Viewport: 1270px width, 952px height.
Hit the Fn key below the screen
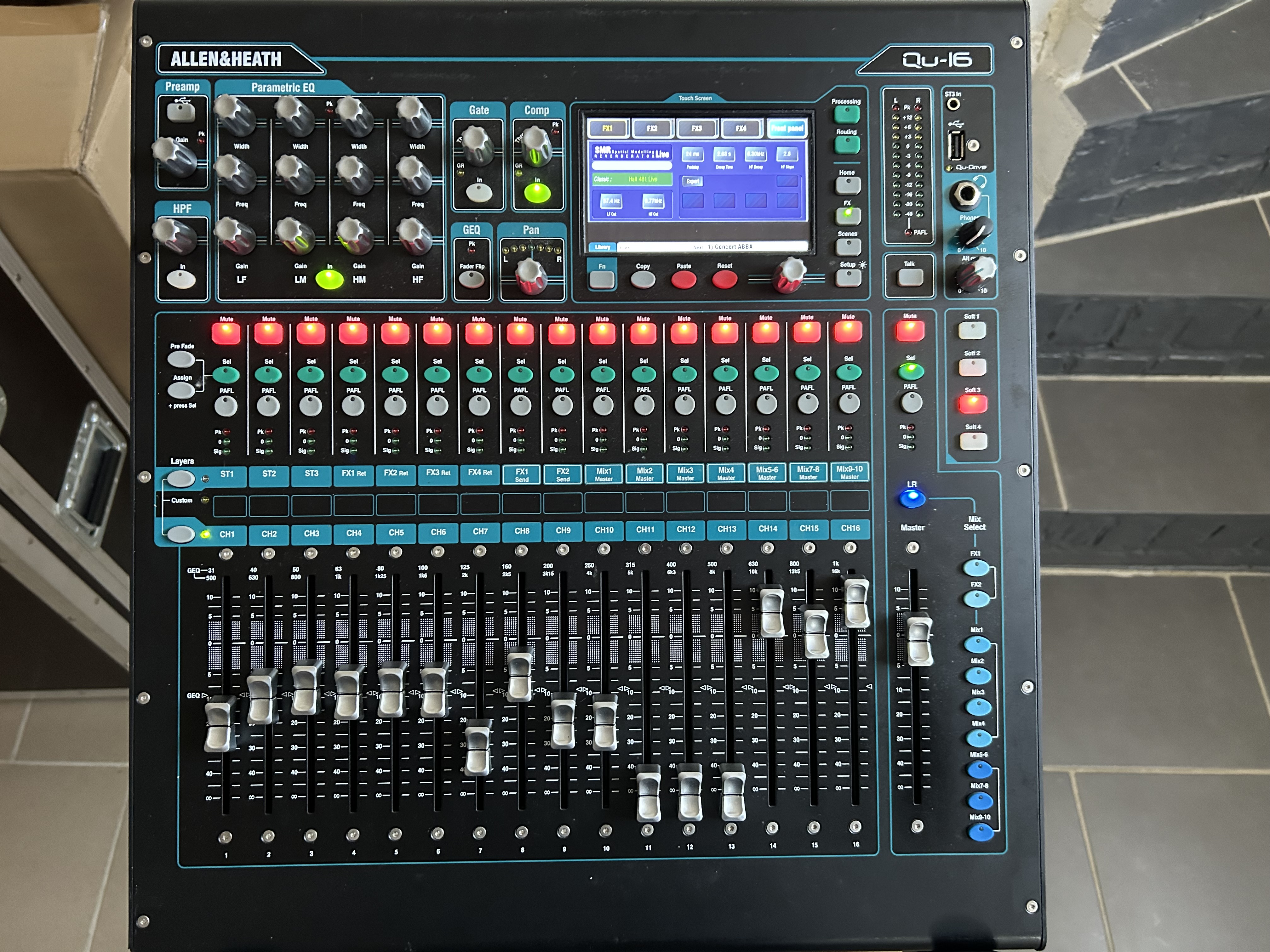pos(602,280)
